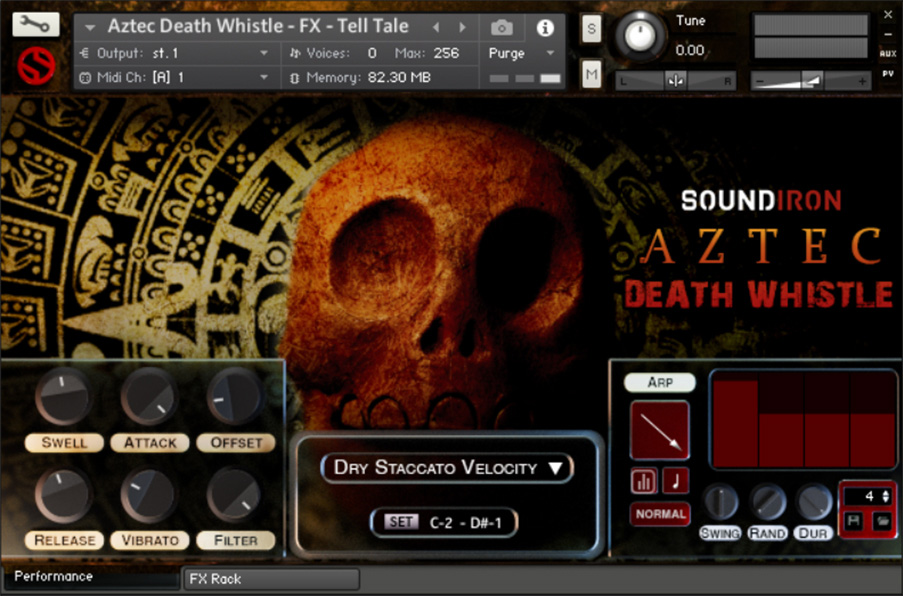Open instrument edit mode via the wrench icon
The image size is (903, 596).
[x=35, y=24]
